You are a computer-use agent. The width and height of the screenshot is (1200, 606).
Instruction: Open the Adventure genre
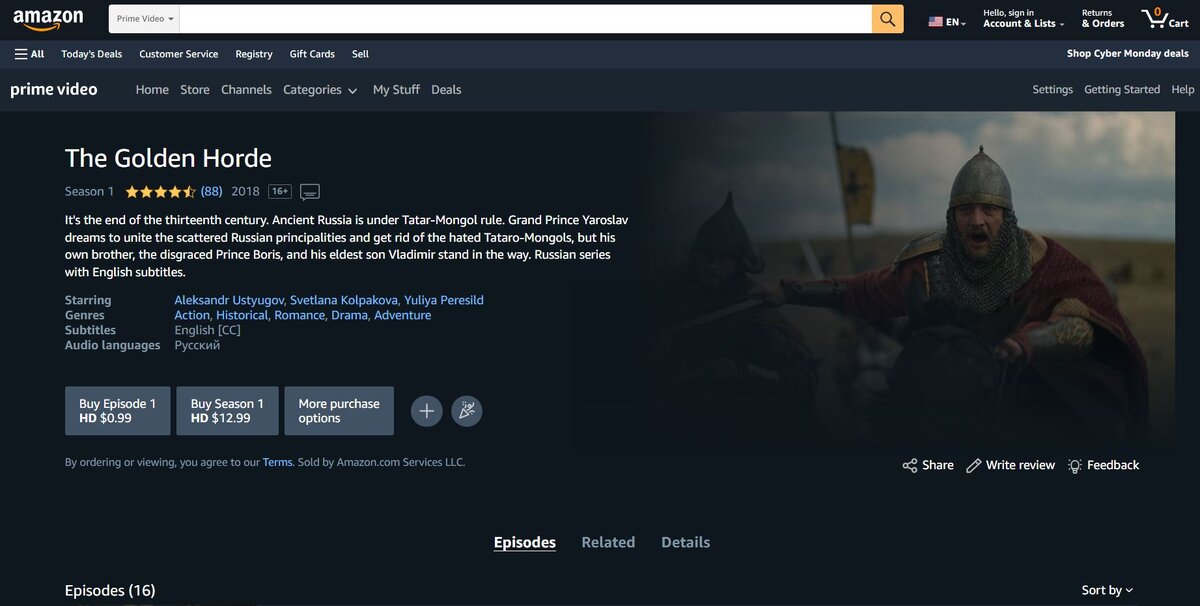coord(403,315)
